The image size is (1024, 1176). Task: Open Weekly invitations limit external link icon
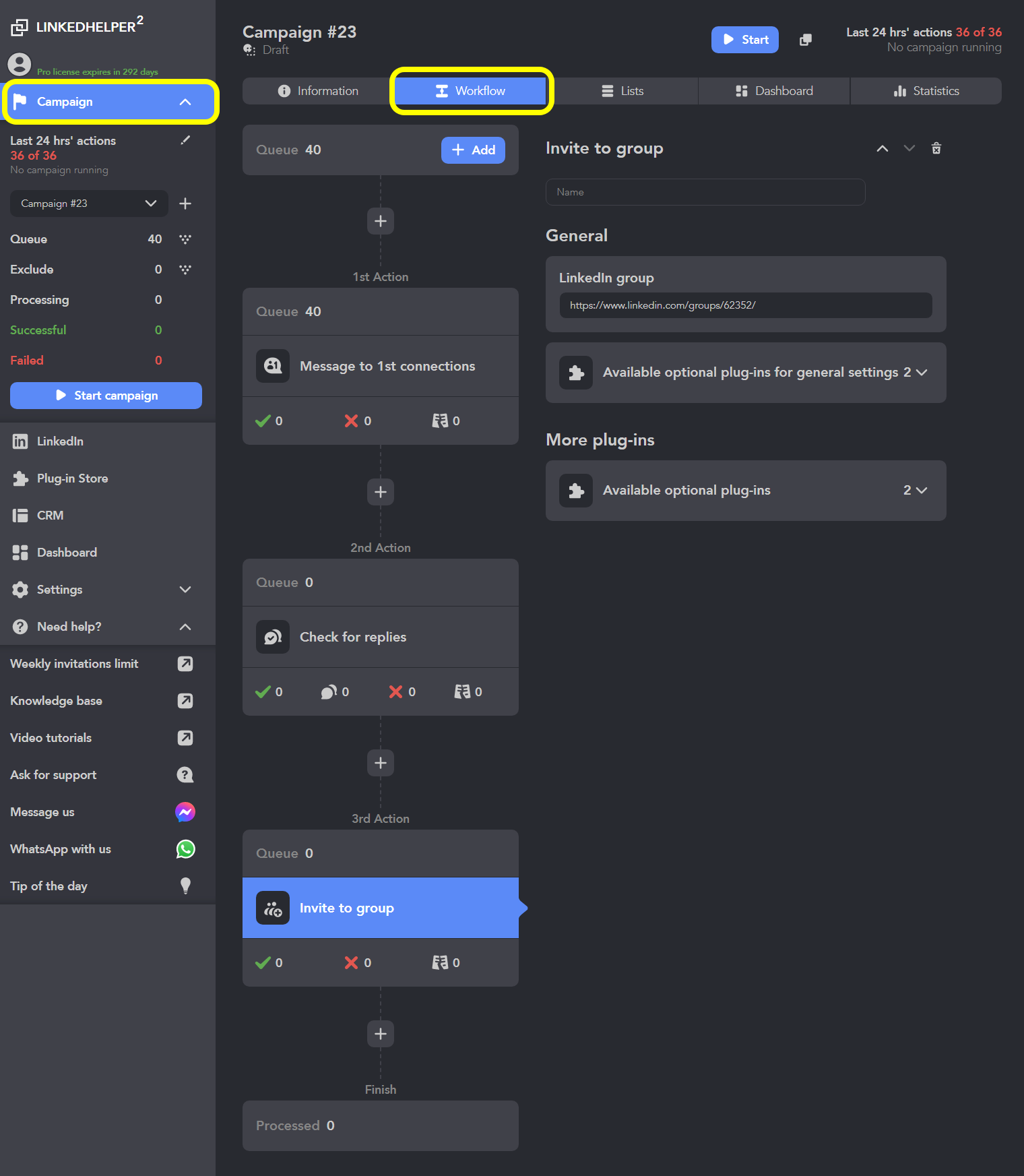coord(185,664)
